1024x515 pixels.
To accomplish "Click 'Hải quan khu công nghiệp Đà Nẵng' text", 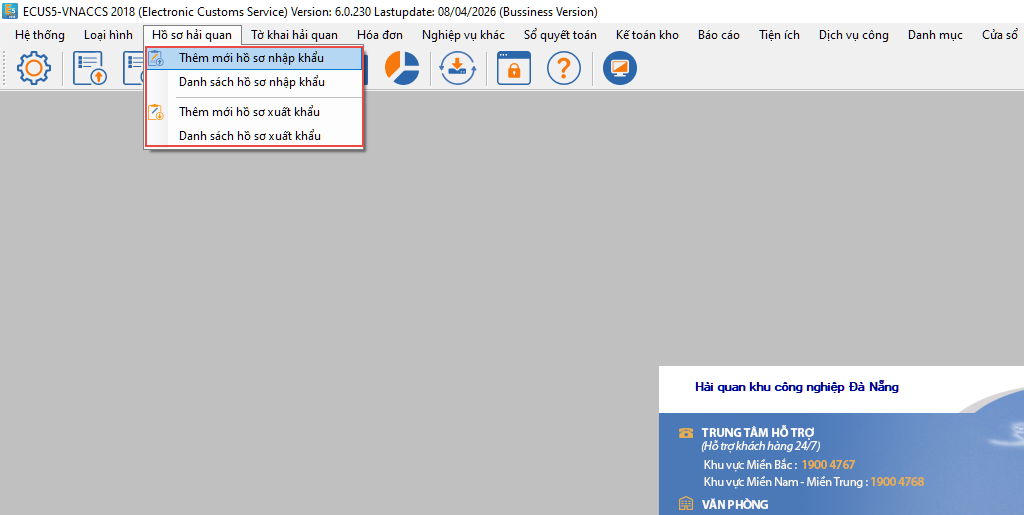I will point(797,387).
